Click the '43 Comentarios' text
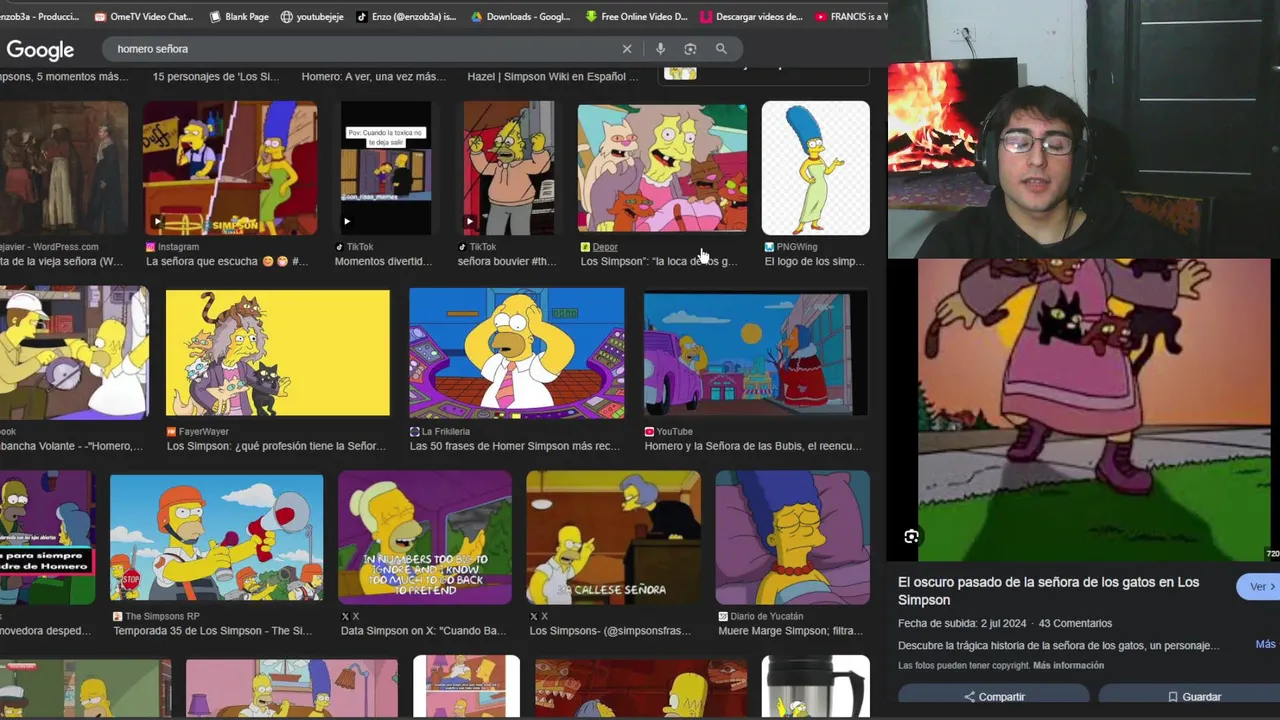1280x720 pixels. tap(1075, 623)
